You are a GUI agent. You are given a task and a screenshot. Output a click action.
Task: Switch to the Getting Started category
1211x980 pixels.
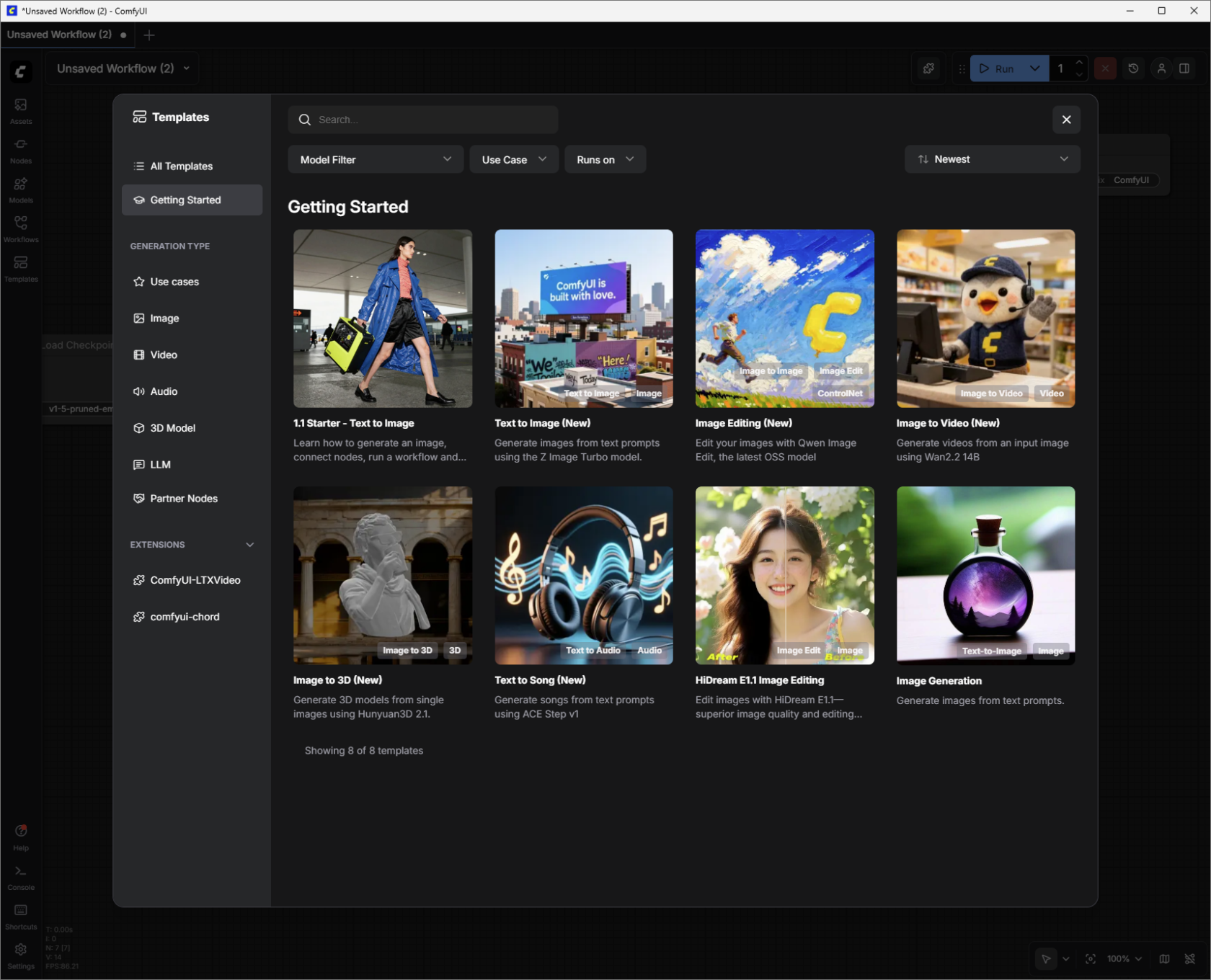[192, 200]
